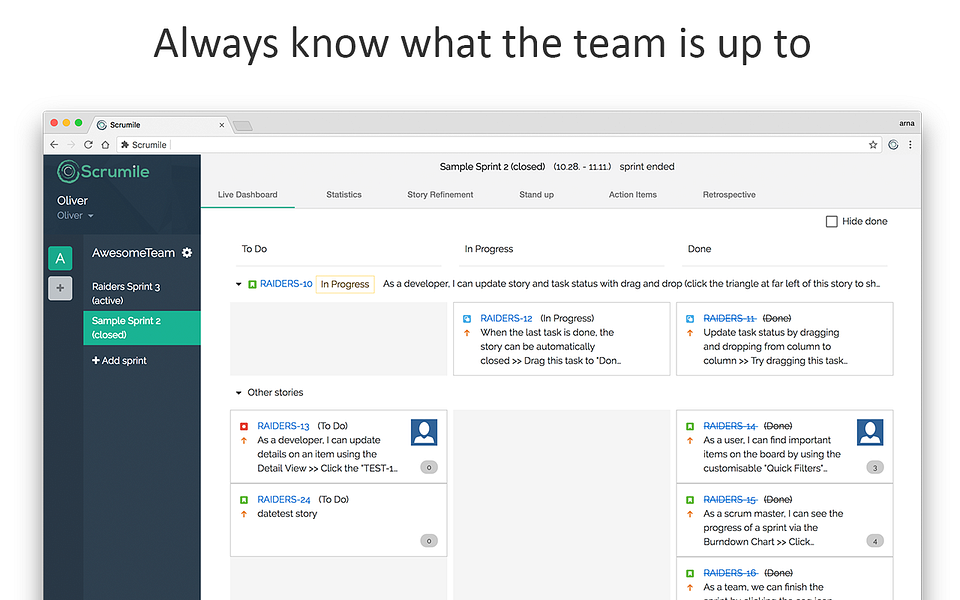Open the browser three-dot menu

(910, 144)
